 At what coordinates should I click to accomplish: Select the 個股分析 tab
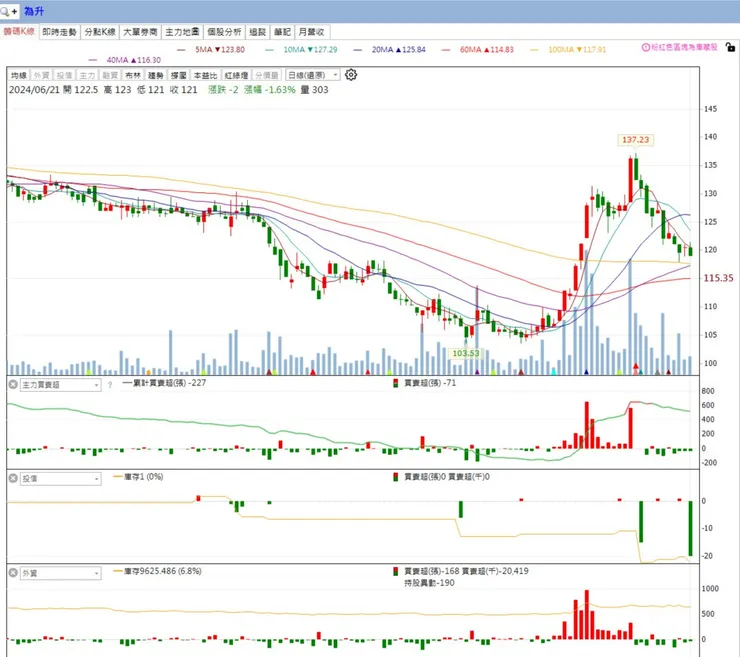click(224, 32)
